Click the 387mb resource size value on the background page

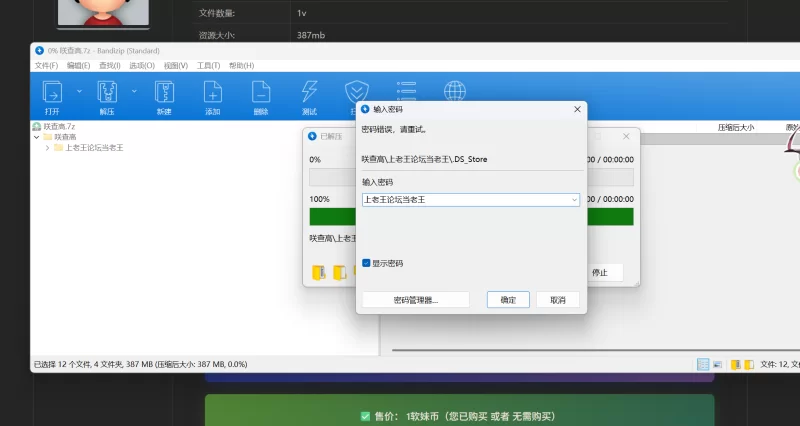(x=311, y=35)
